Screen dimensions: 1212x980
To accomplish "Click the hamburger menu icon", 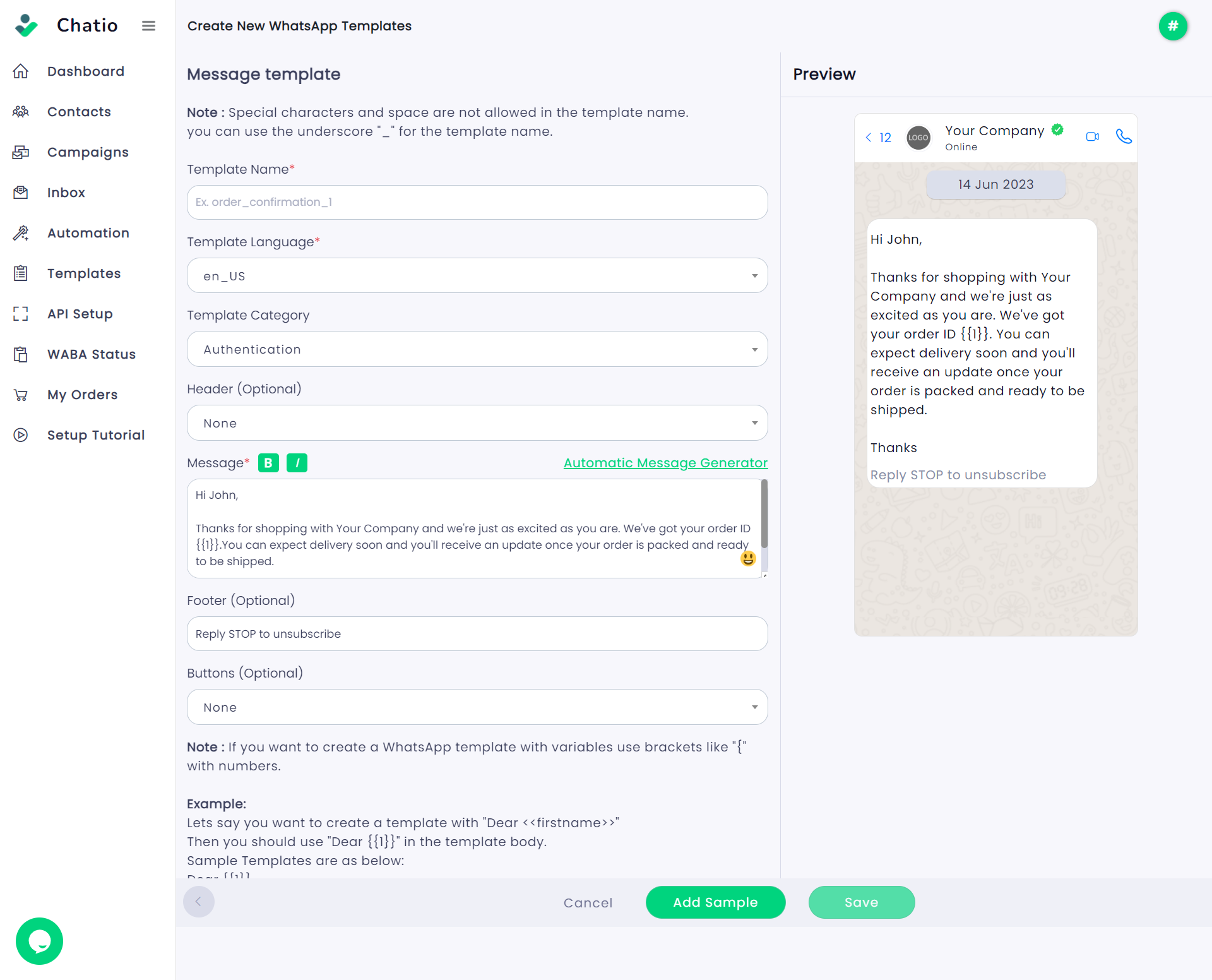I will click(148, 26).
